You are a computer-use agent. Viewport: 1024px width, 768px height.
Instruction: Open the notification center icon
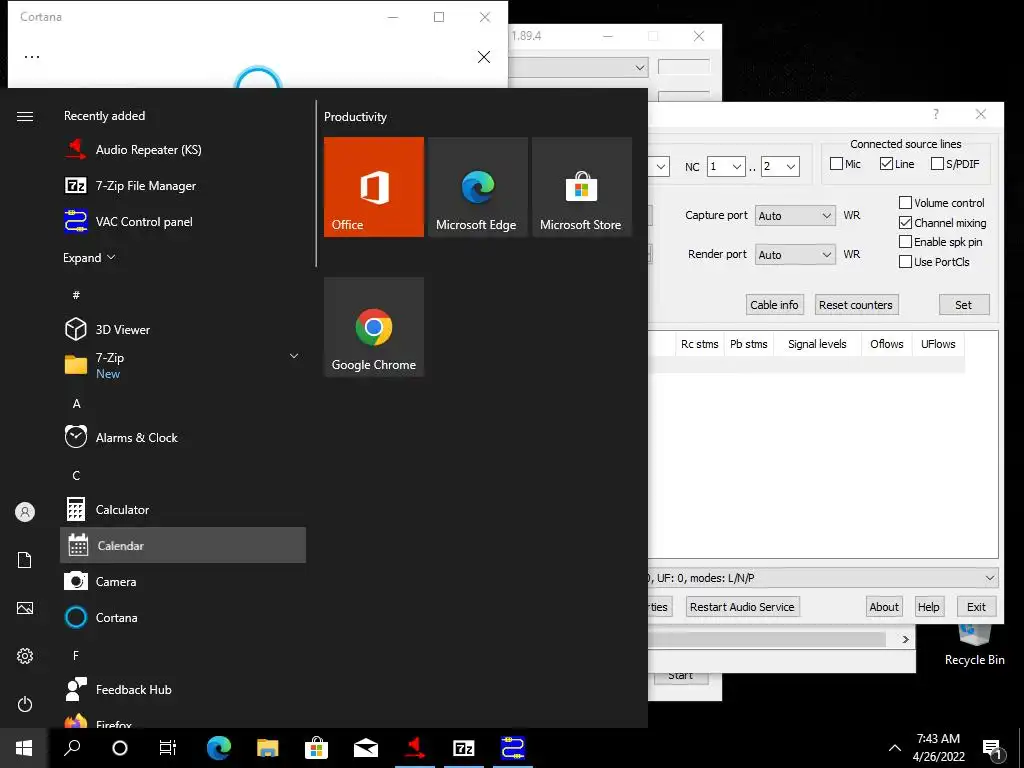(x=993, y=748)
